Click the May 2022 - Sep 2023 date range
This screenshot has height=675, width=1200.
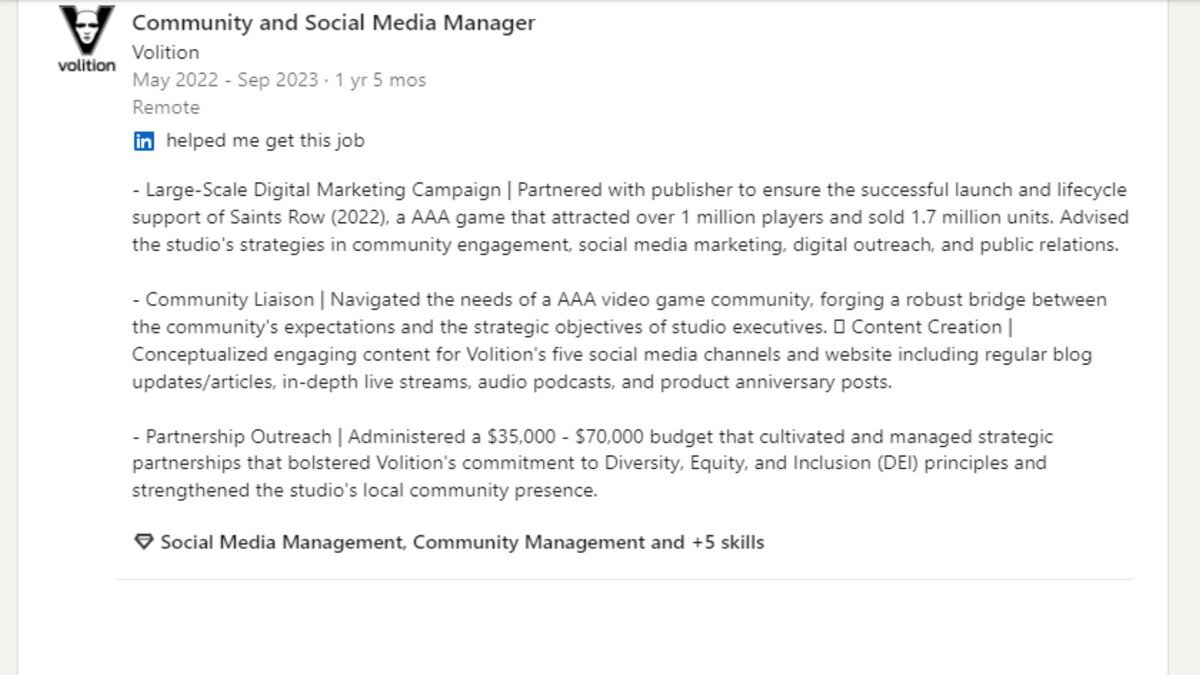point(223,80)
